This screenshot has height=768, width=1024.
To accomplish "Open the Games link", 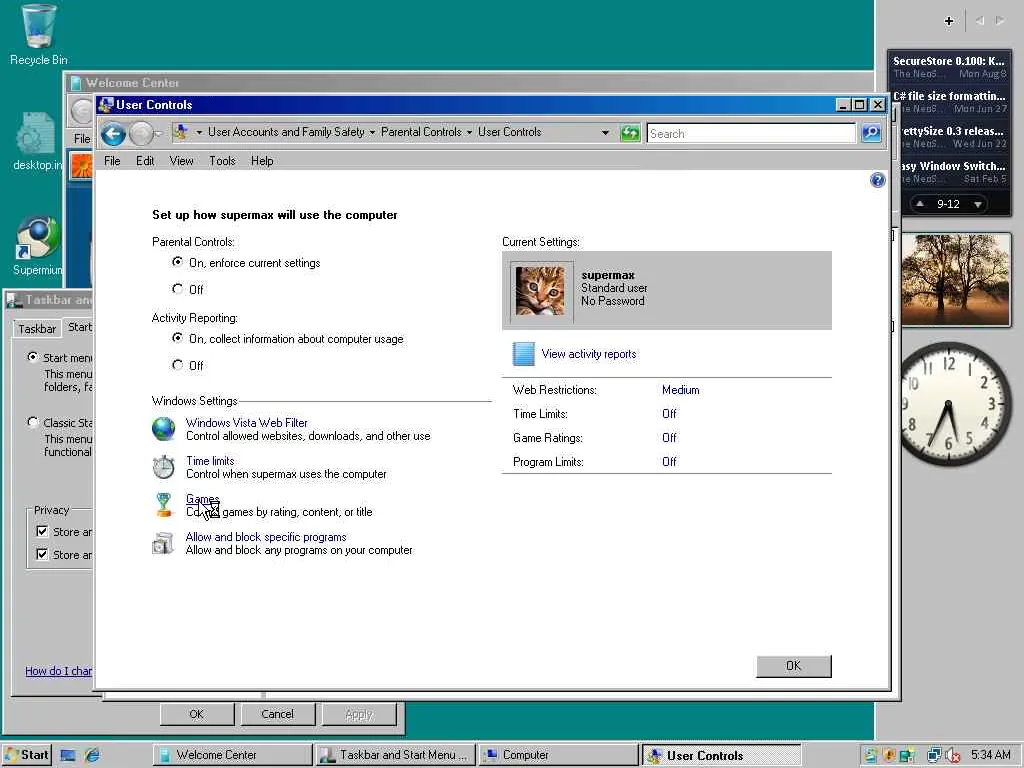I will coord(202,499).
